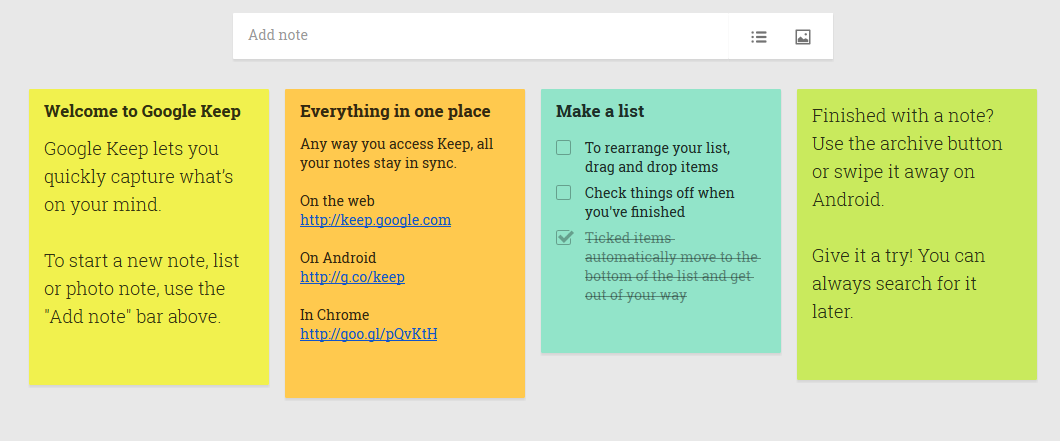Viewport: 1060px width, 441px height.
Task: Select "To start a new note" paragraph
Action: pyautogui.click(x=141, y=288)
